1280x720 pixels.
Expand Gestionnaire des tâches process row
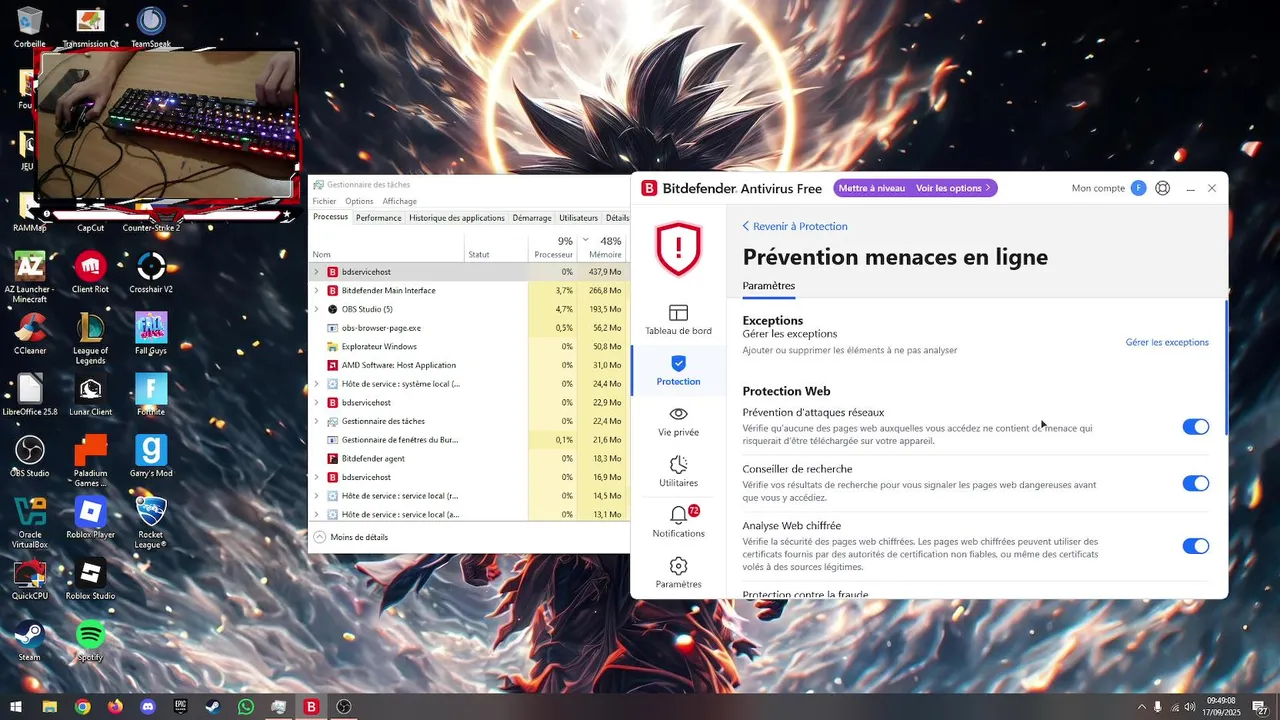[317, 421]
